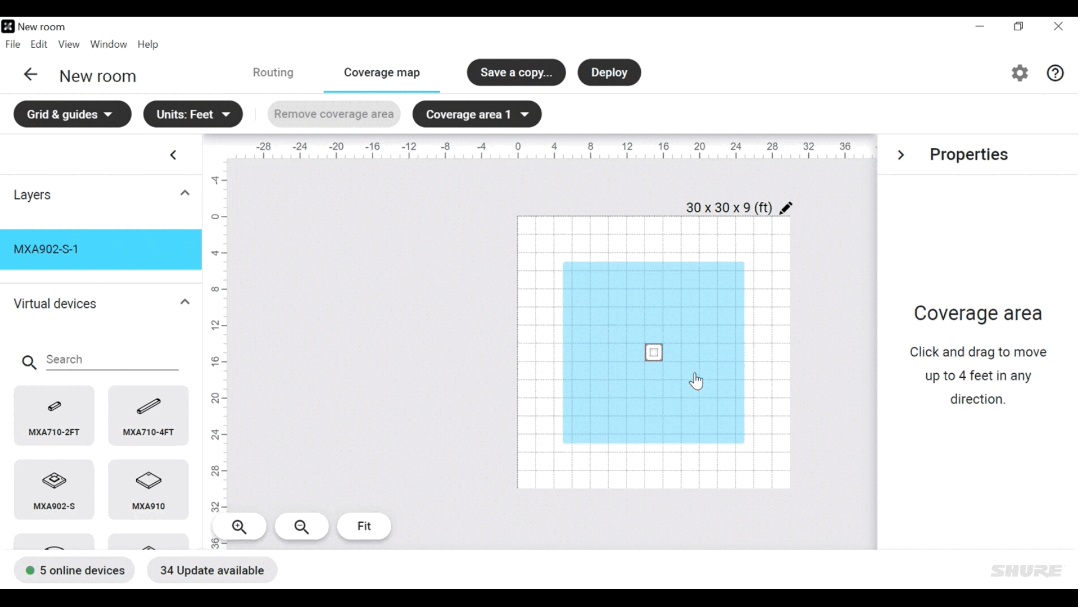Open the Grid & guides dropdown
1080x608 pixels.
tap(72, 114)
